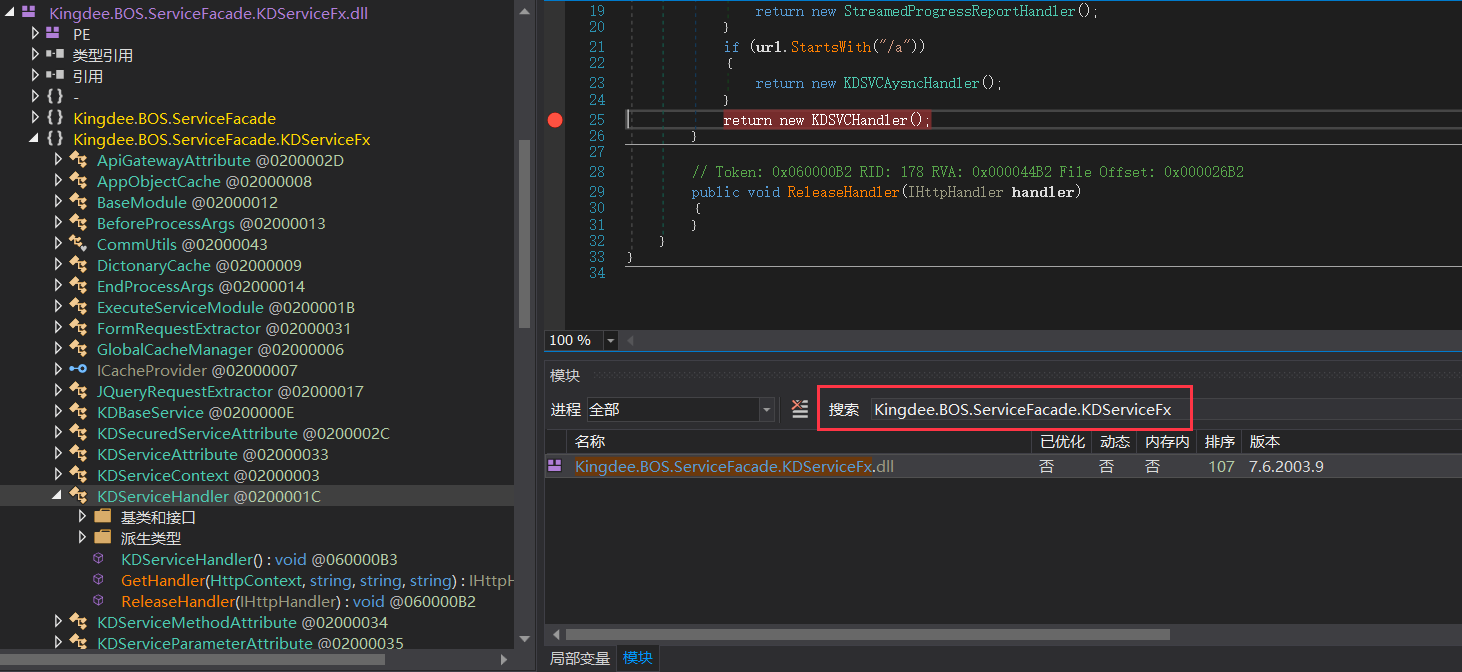Click the GlobalCacheManager class icon

click(x=78, y=349)
